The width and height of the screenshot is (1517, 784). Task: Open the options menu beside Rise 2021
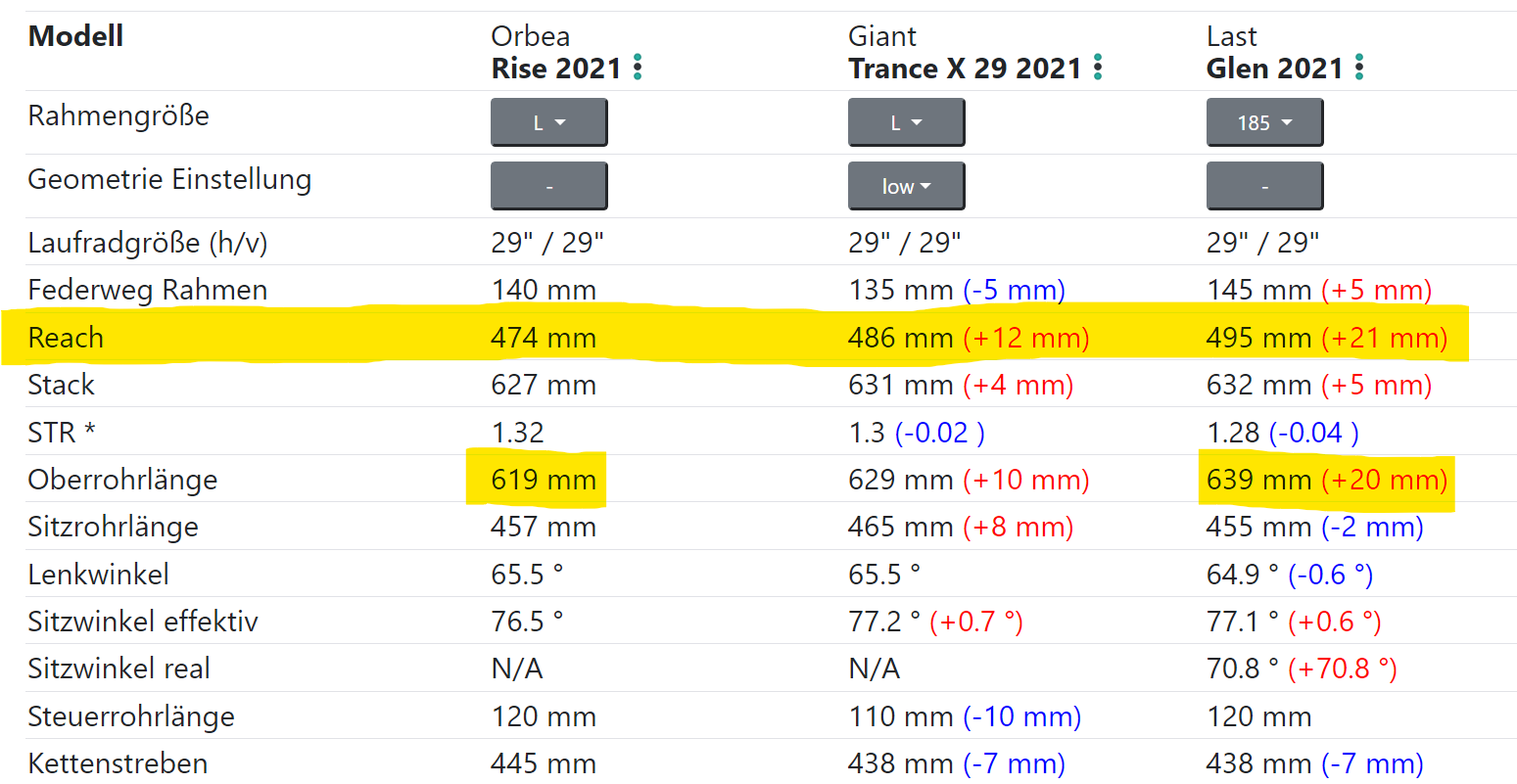[638, 68]
